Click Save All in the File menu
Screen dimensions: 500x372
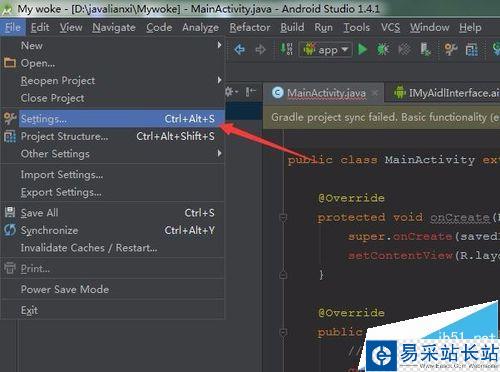113,213
